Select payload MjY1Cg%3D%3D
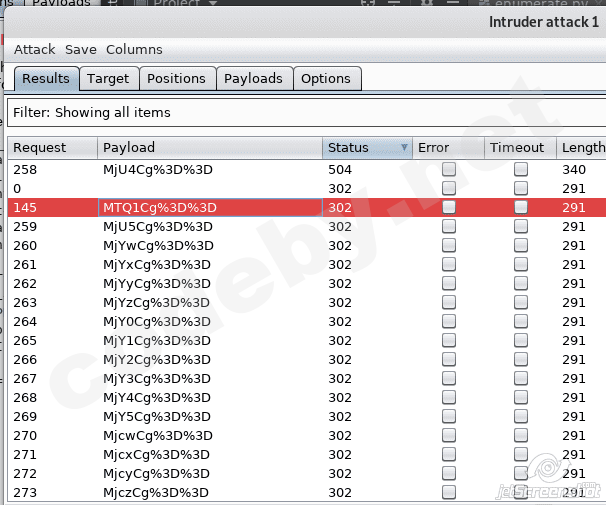This screenshot has height=505, width=606. 157,340
